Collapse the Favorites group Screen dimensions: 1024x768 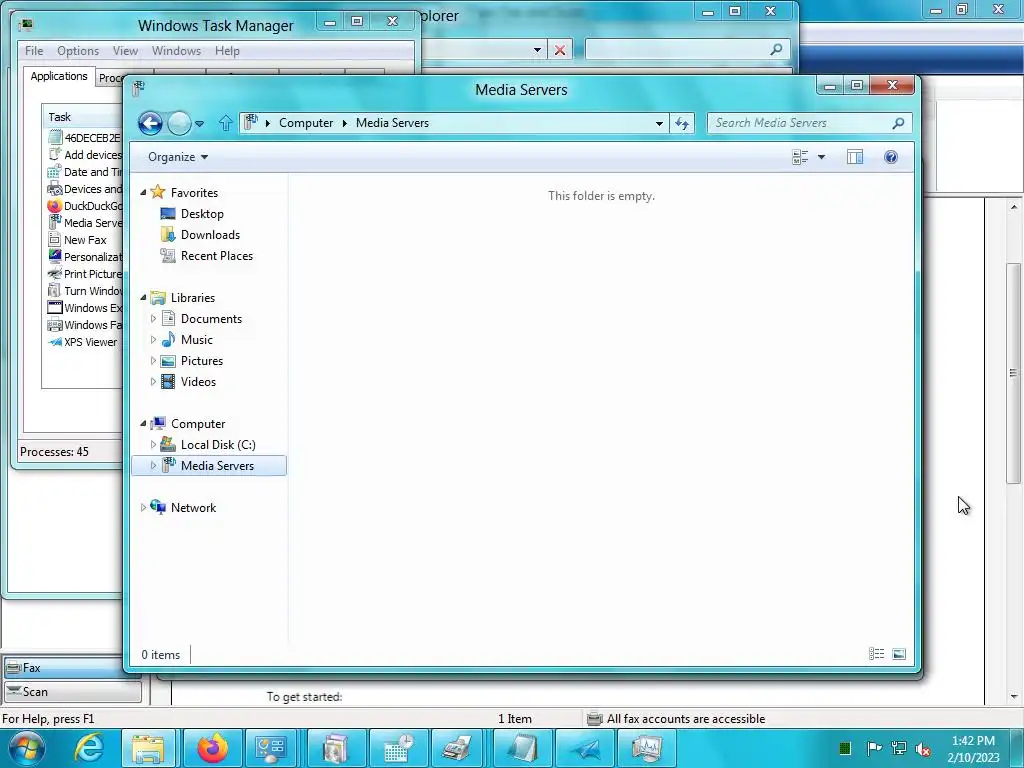coord(144,193)
